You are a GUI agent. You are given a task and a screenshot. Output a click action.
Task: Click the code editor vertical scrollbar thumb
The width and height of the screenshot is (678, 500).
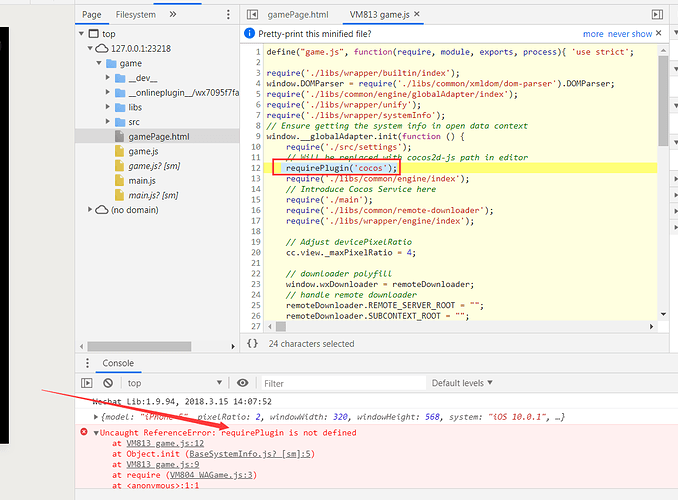663,100
